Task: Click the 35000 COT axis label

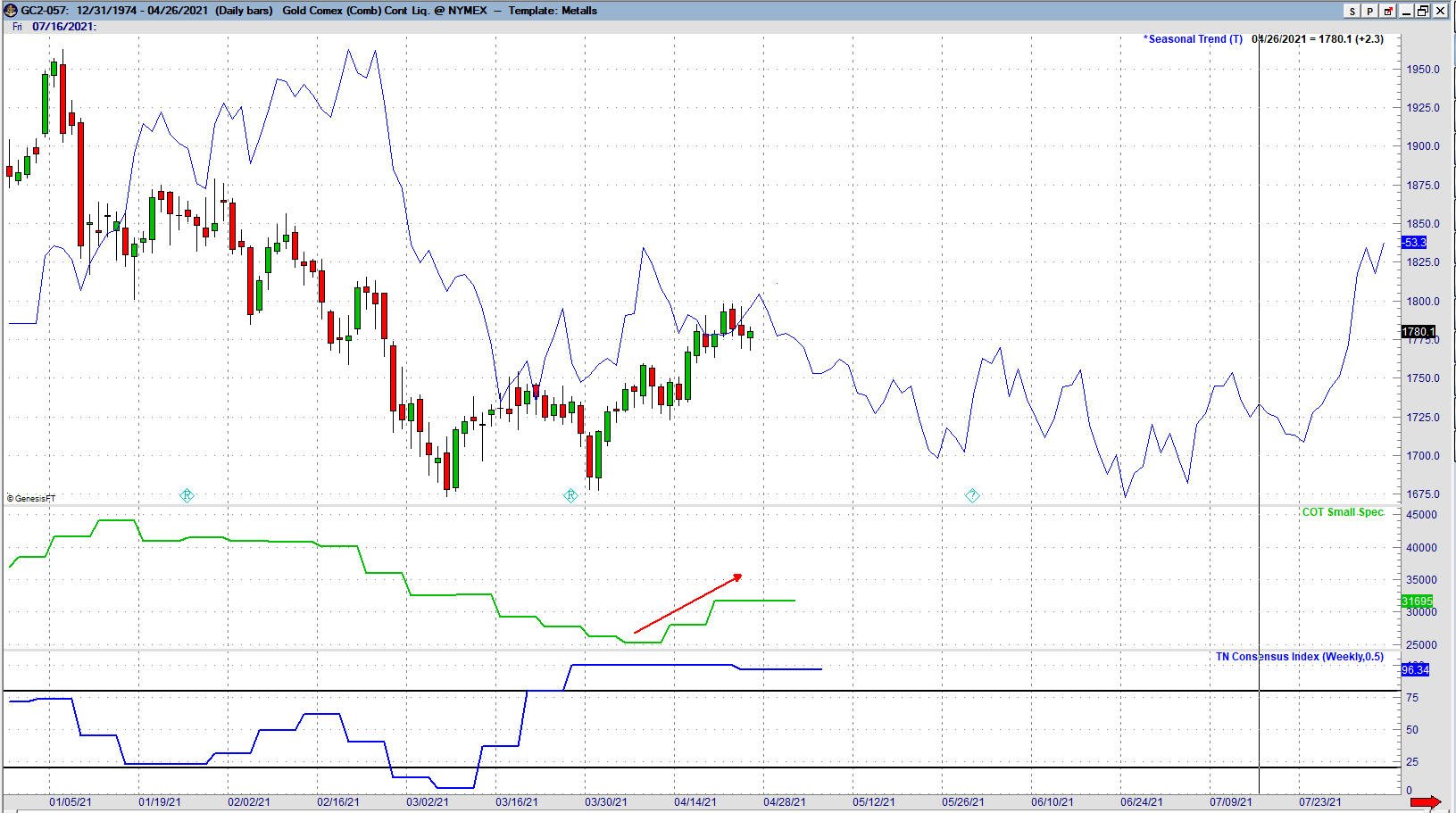Action: (x=1421, y=580)
